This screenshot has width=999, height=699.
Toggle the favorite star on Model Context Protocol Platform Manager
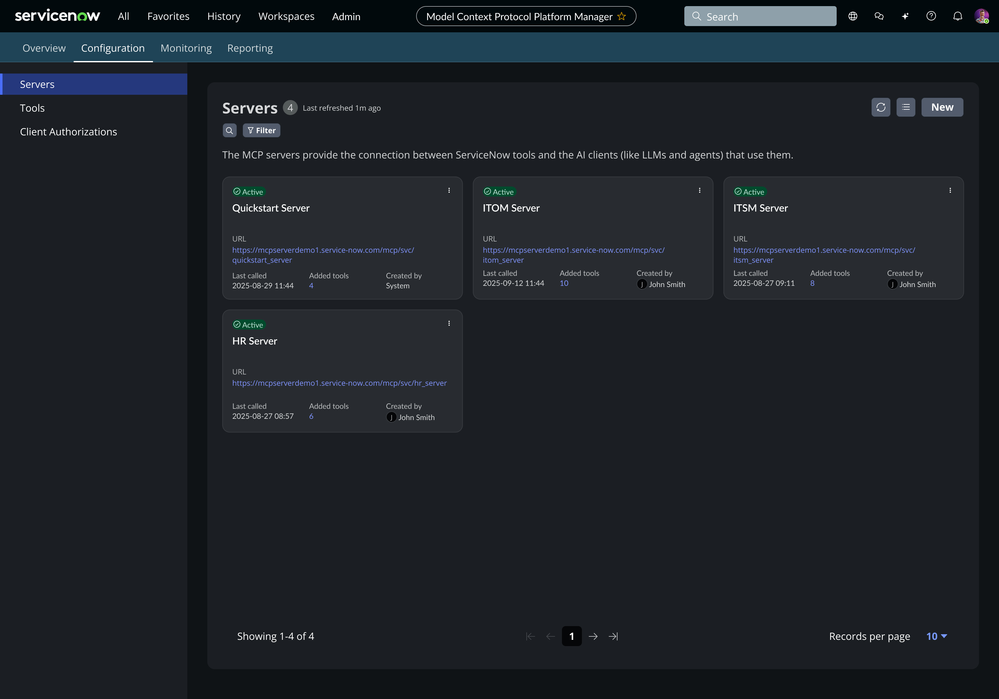(620, 14)
